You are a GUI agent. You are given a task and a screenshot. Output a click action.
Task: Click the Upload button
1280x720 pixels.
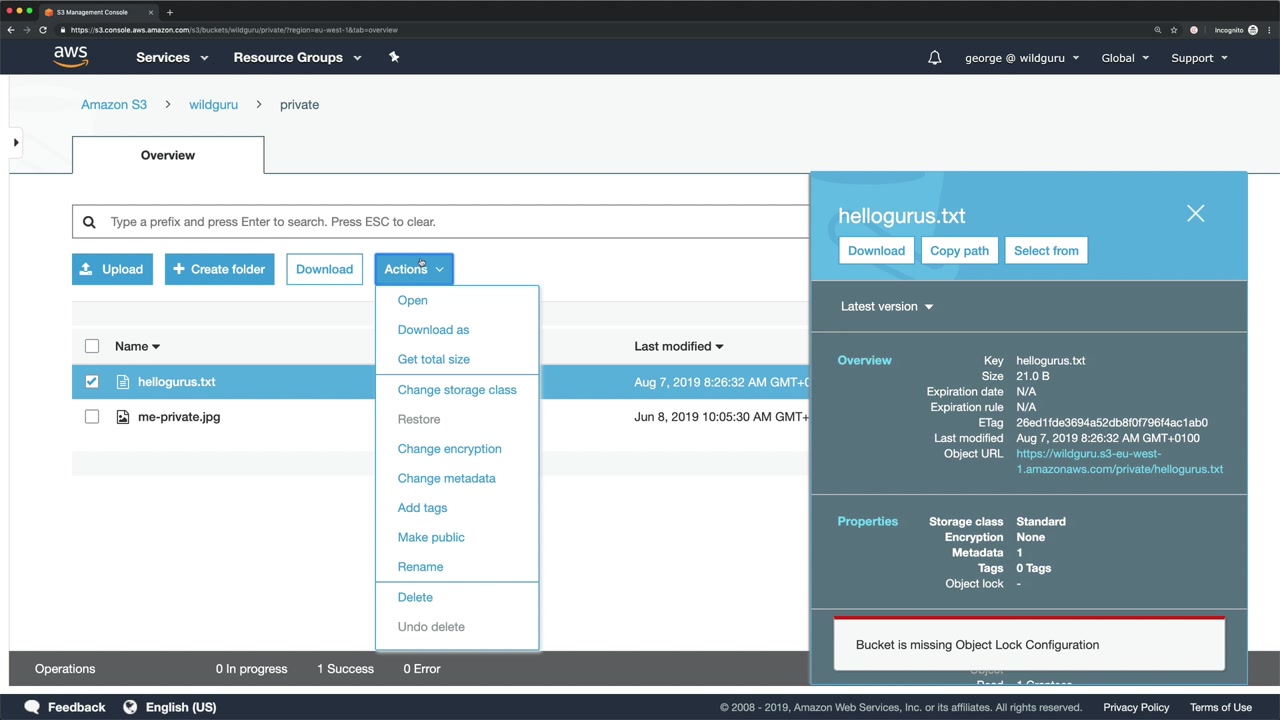click(x=112, y=269)
